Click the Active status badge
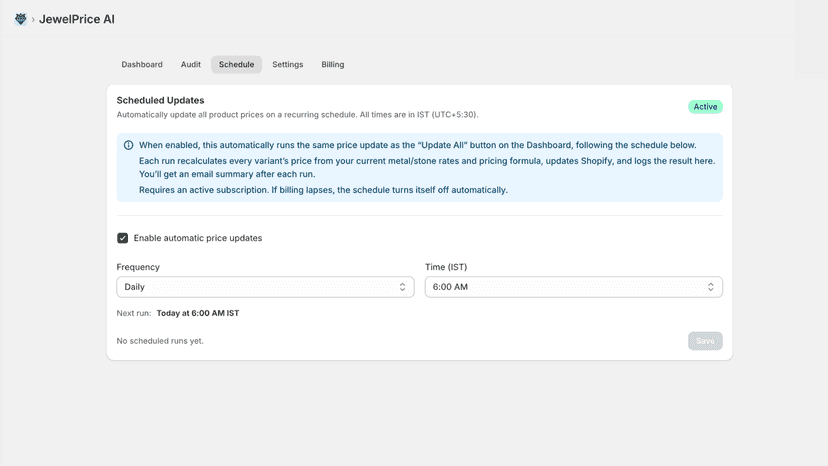Viewport: 828px width, 466px height. [705, 107]
